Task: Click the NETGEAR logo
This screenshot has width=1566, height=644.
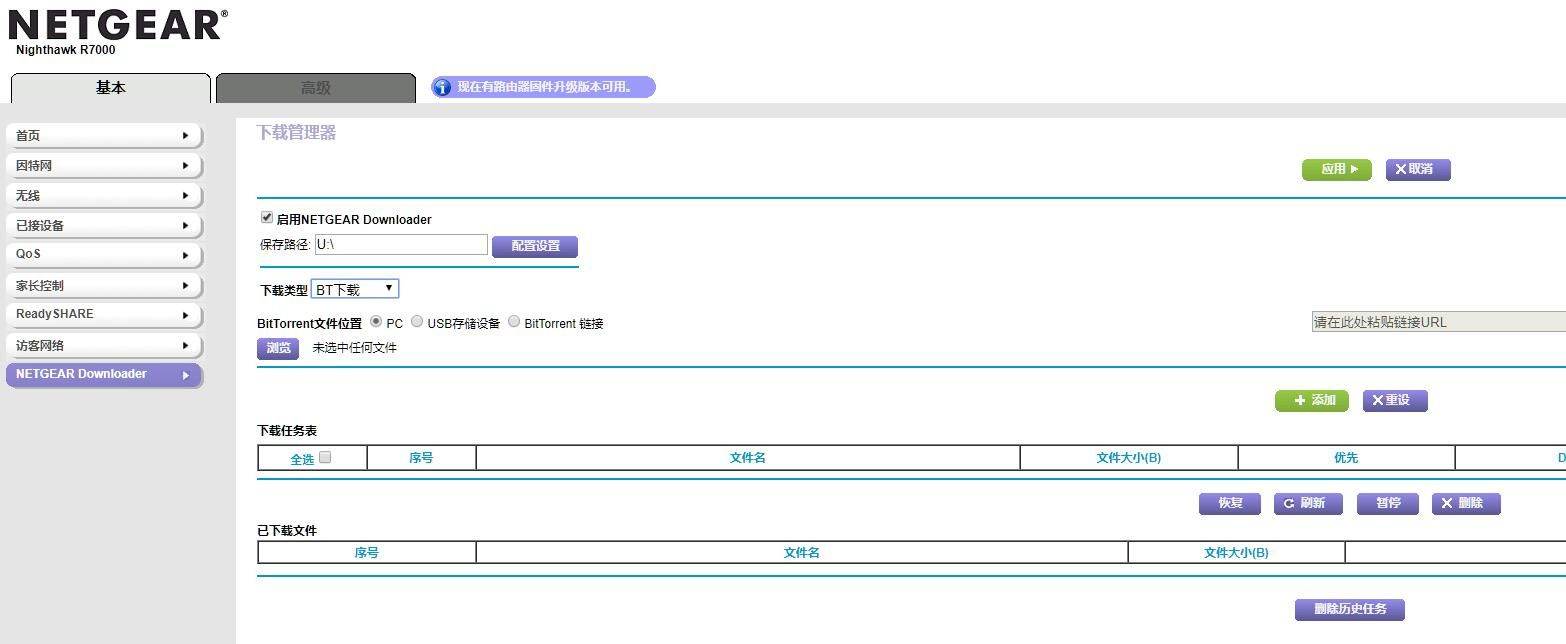Action: [x=117, y=27]
